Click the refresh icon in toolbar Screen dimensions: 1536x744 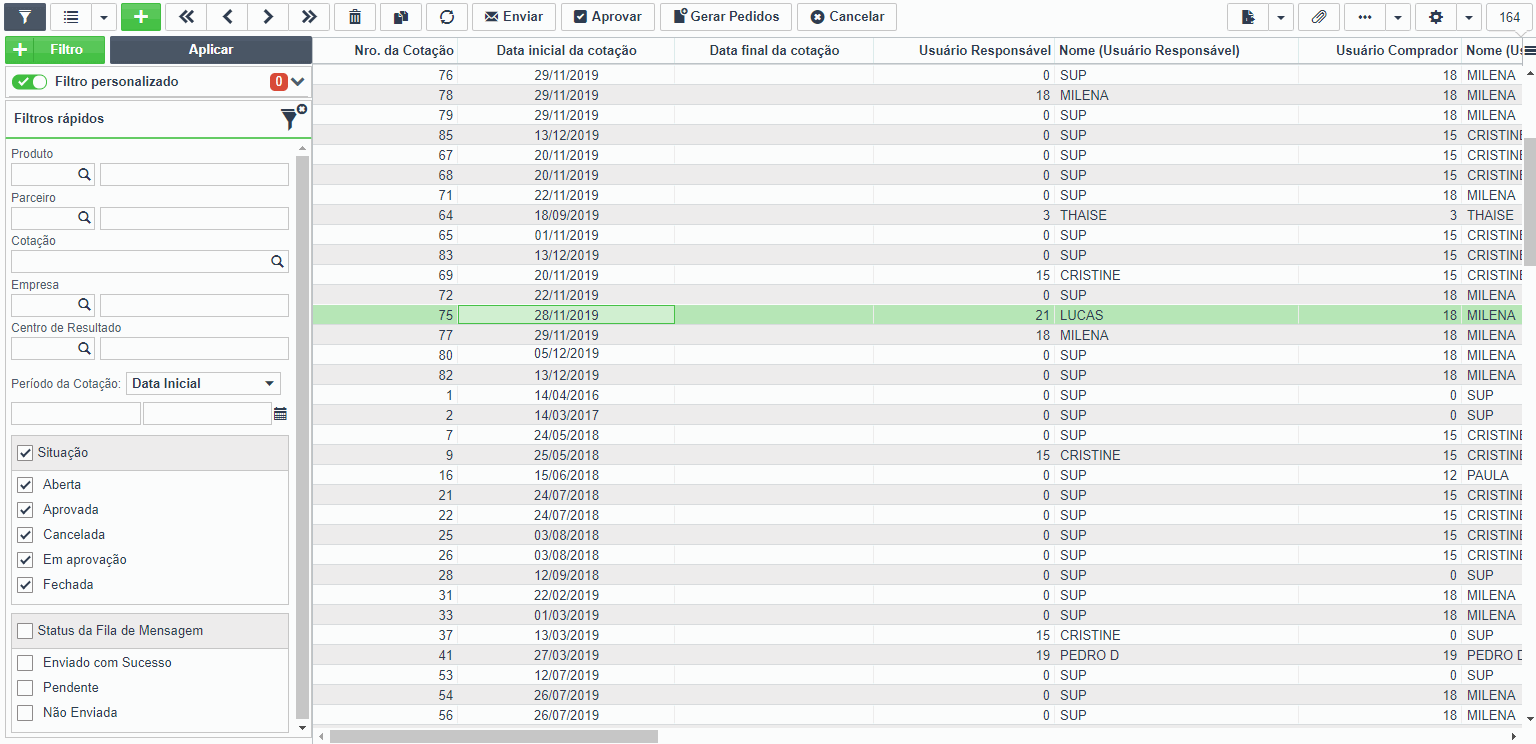pyautogui.click(x=447, y=16)
